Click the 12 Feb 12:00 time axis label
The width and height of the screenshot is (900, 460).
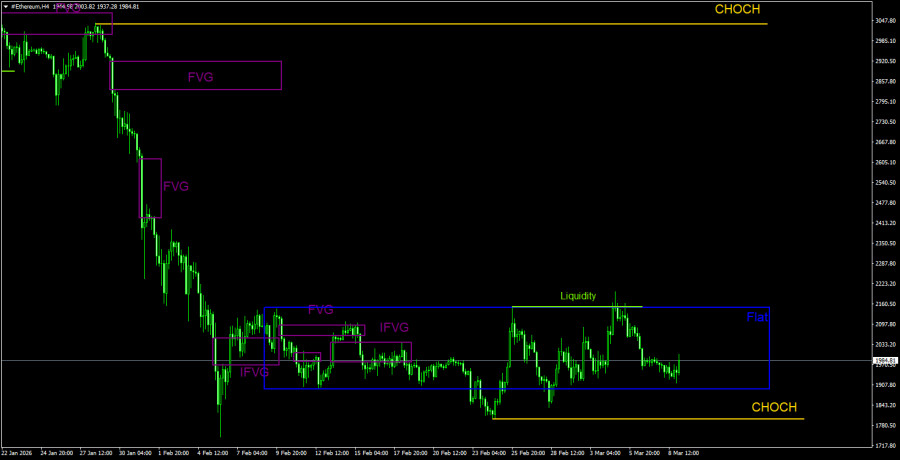(x=331, y=453)
